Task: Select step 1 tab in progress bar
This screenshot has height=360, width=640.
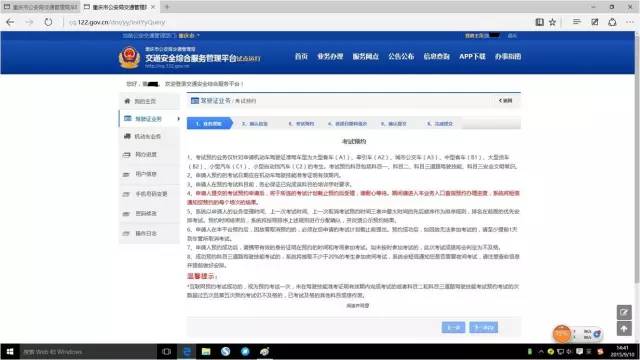Action: point(209,123)
